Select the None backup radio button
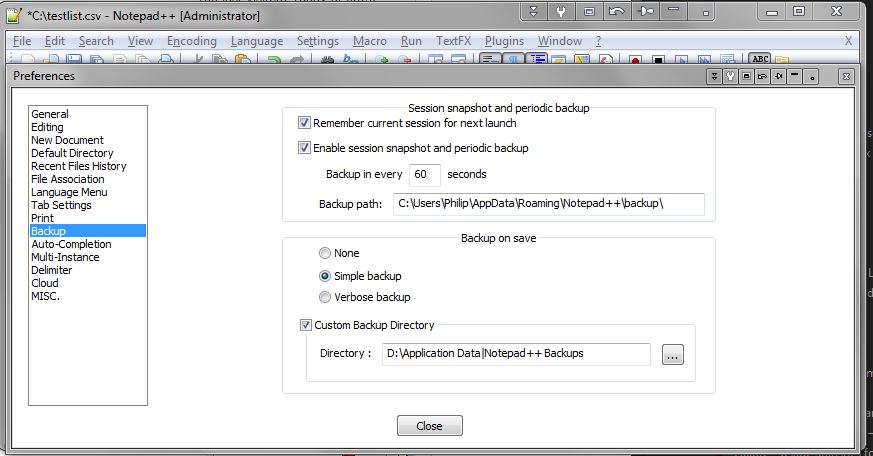This screenshot has height=456, width=873. click(x=325, y=253)
